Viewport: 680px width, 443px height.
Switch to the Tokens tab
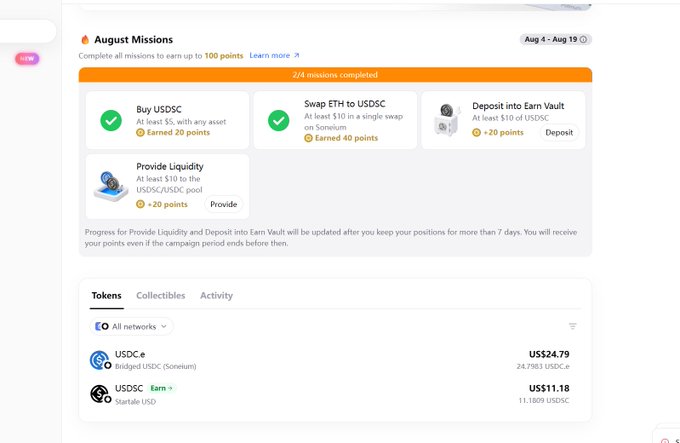click(x=107, y=296)
